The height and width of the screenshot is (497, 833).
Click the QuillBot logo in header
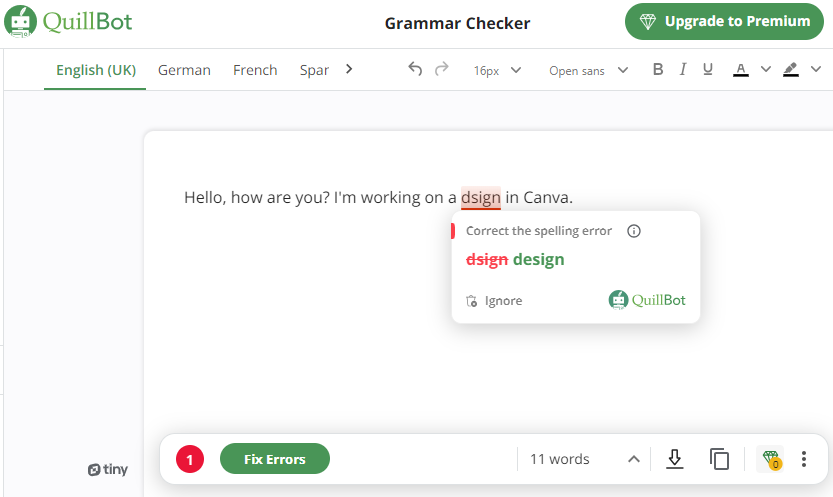[x=68, y=22]
